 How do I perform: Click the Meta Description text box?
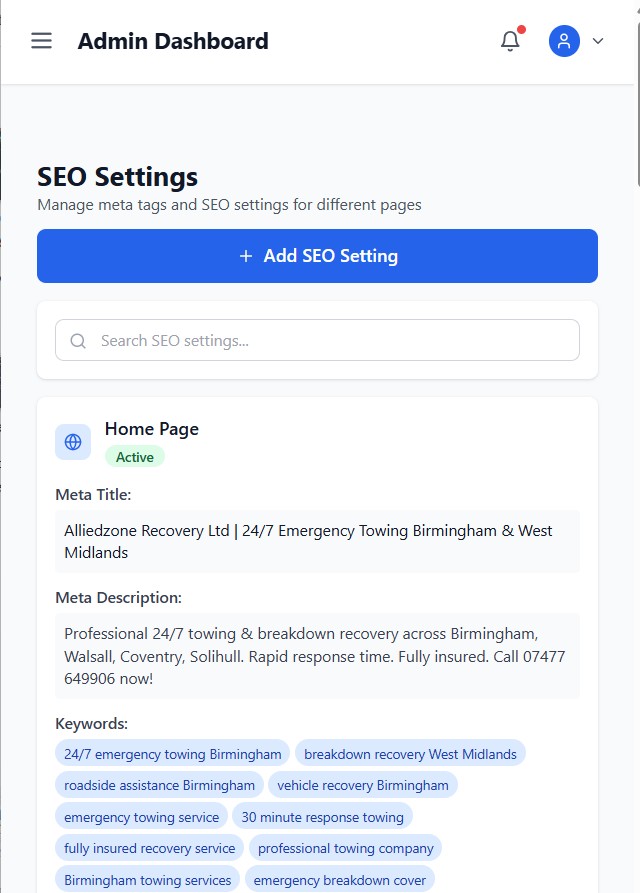coord(317,656)
